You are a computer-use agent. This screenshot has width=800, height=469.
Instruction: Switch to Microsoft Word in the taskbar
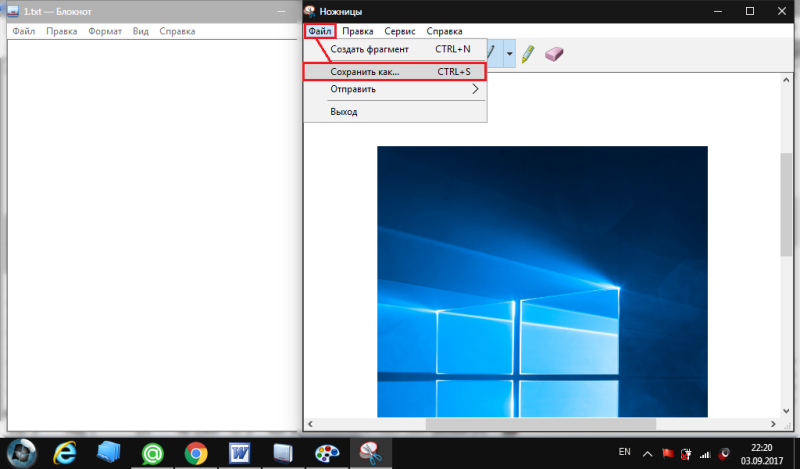point(239,453)
